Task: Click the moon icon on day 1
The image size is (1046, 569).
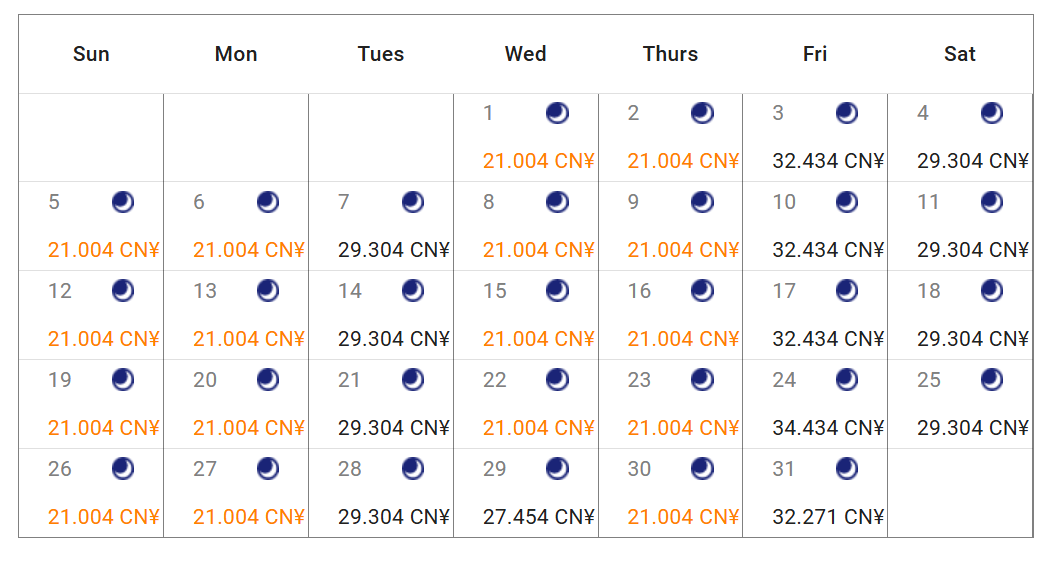Action: [x=557, y=113]
